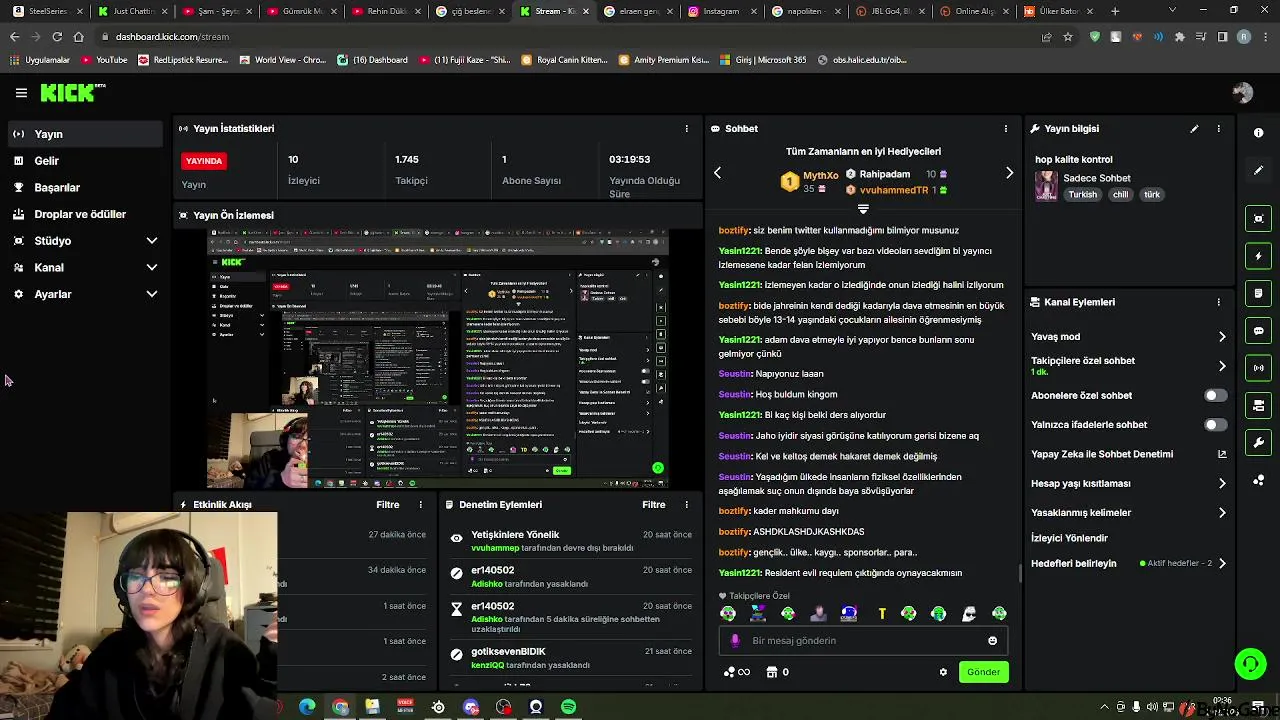
Task: Click the Turkish tag chip
Action: coord(1082,195)
